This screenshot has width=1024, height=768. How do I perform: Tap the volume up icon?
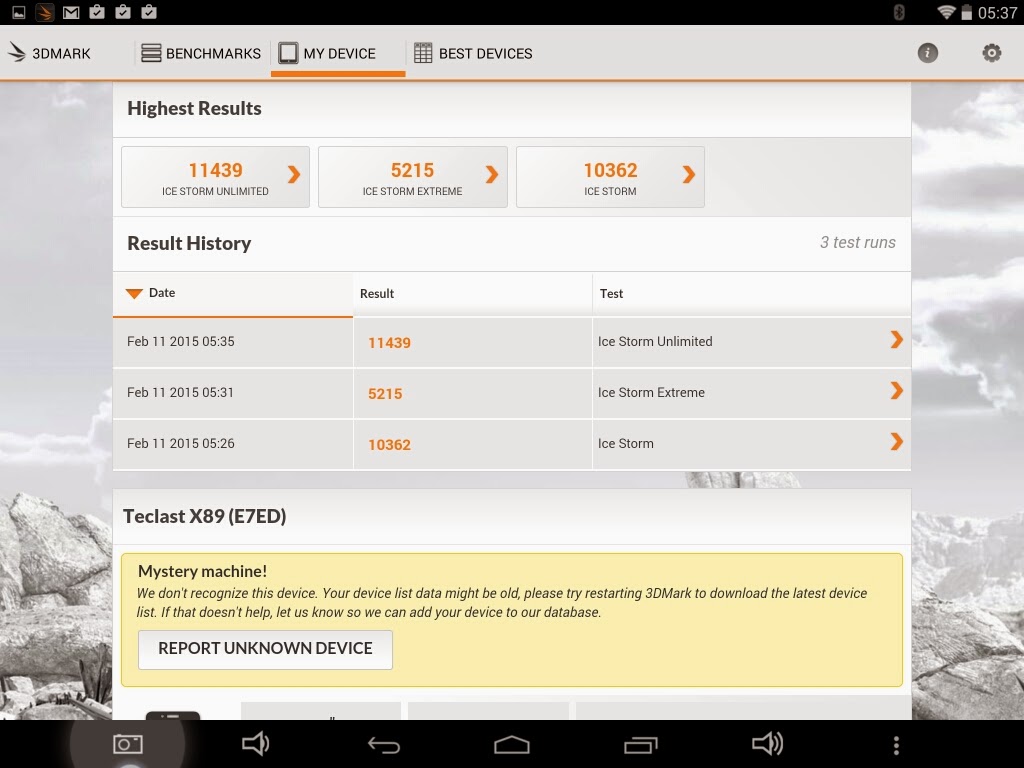point(767,744)
